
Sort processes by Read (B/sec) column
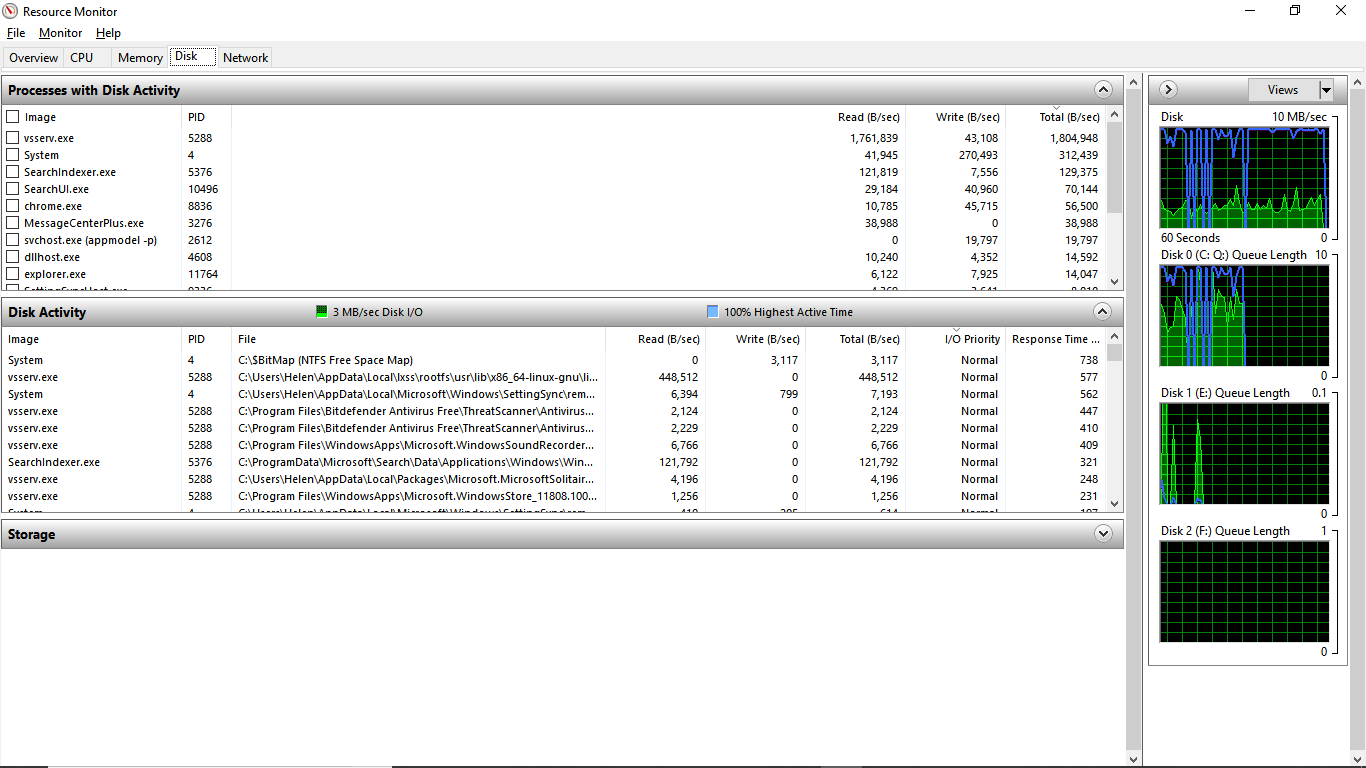(x=868, y=117)
